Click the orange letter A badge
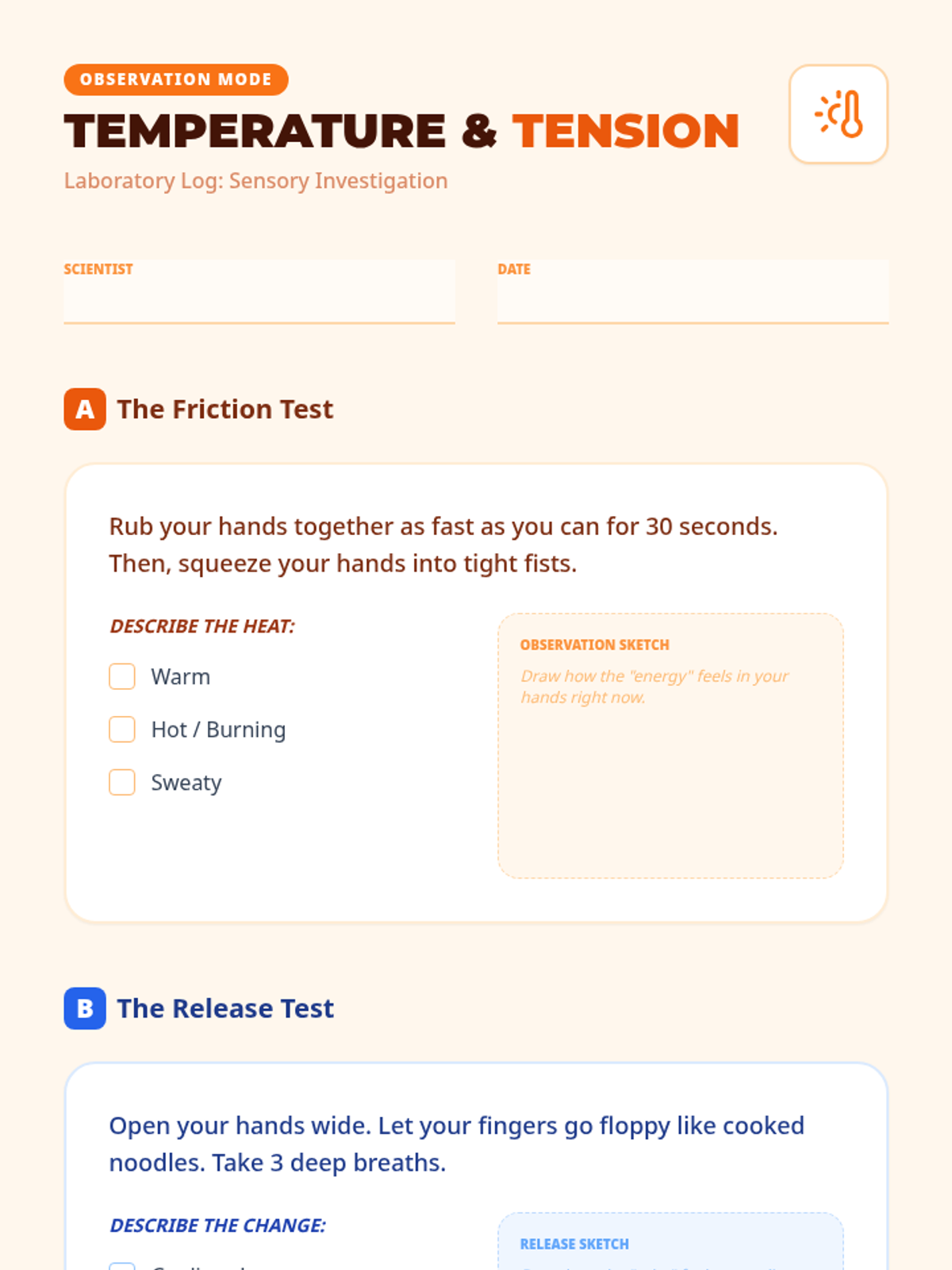952x1270 pixels. pyautogui.click(x=85, y=409)
